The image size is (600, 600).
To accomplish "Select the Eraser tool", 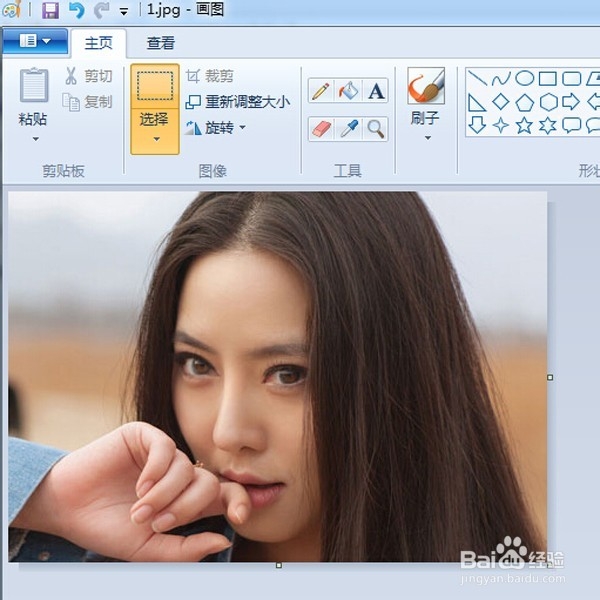I will pos(321,129).
